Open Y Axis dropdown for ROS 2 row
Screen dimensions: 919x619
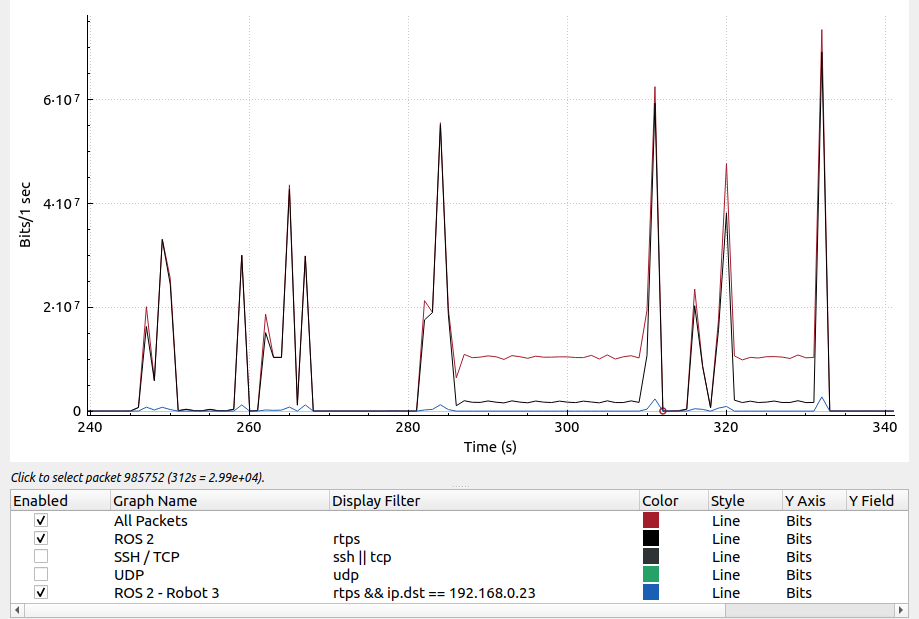(x=798, y=539)
